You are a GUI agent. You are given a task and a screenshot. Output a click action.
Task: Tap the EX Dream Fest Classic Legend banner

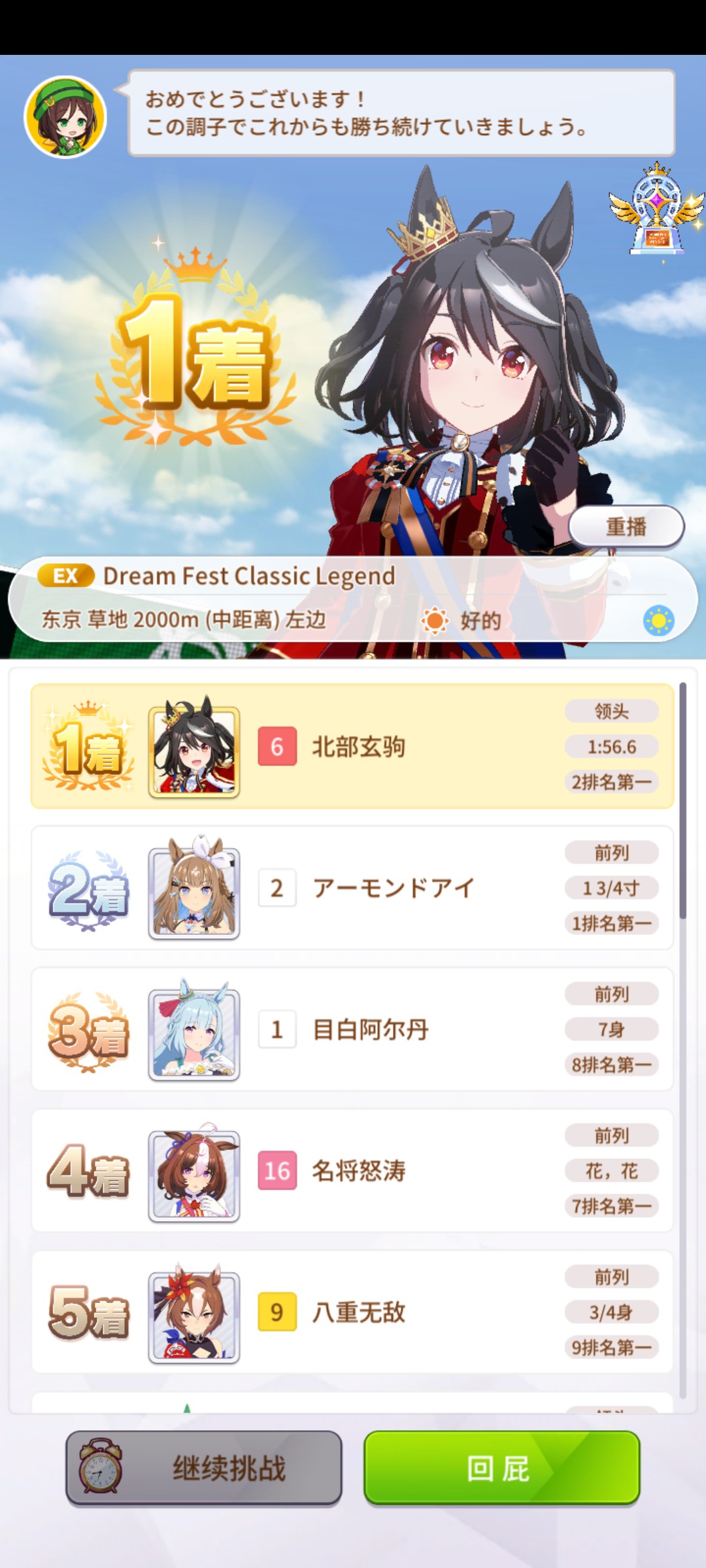(352, 598)
